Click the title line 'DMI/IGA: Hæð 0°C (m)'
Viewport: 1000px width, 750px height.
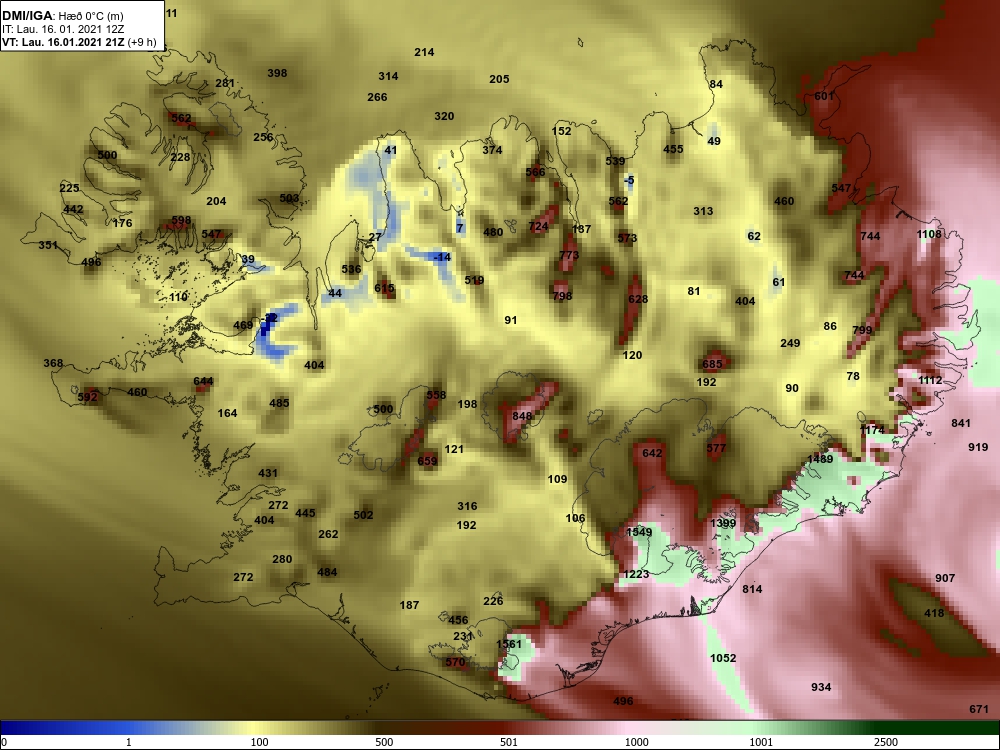click(62, 16)
